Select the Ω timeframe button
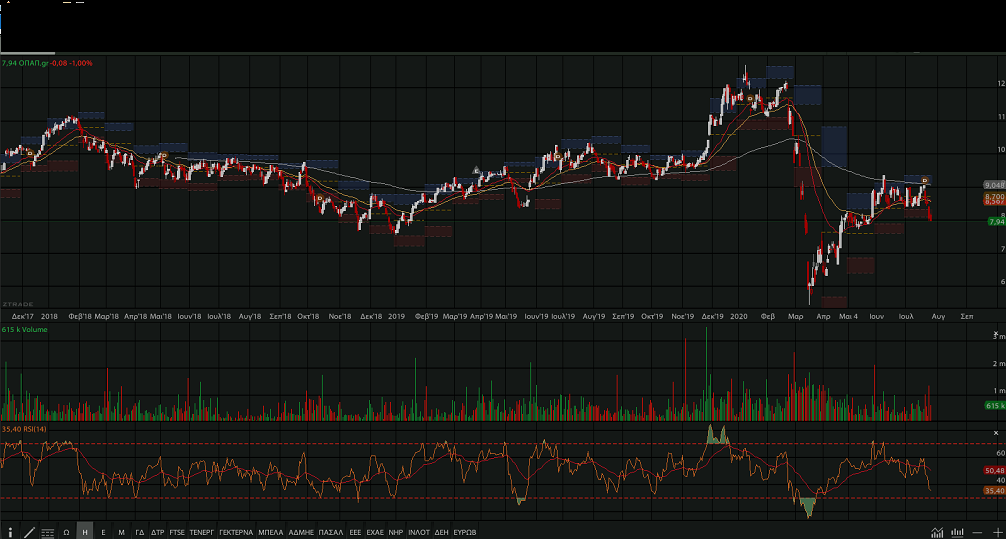This screenshot has width=1006, height=539. pos(66,531)
